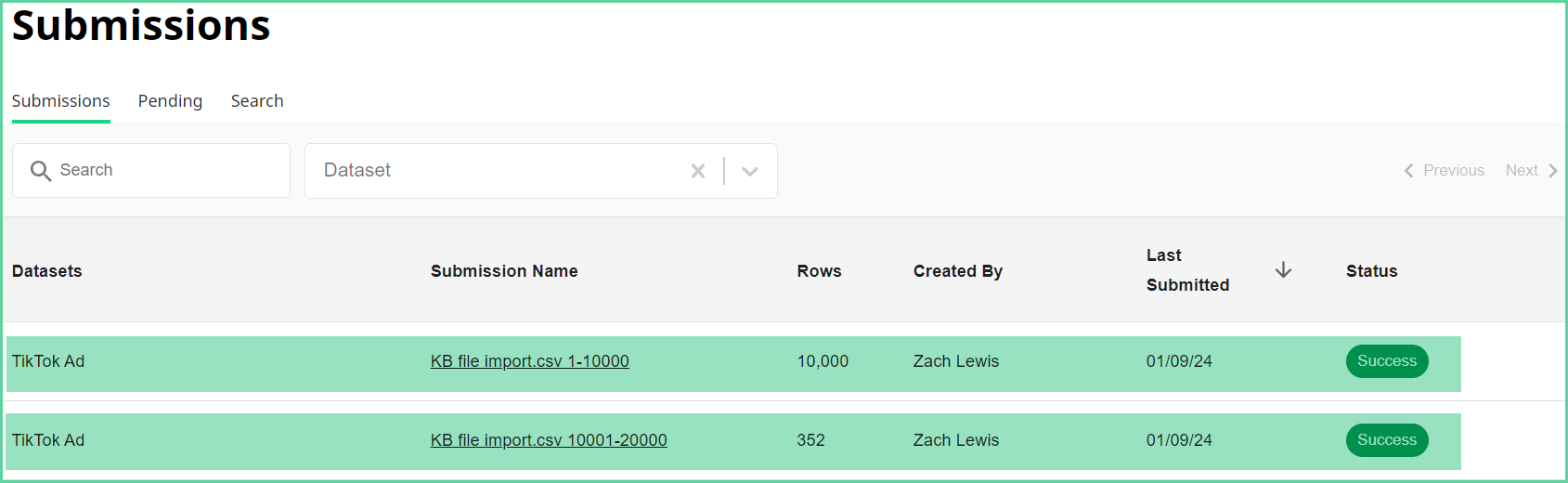Click the Datasets column header
Image resolution: width=1568 pixels, height=483 pixels.
[x=47, y=271]
